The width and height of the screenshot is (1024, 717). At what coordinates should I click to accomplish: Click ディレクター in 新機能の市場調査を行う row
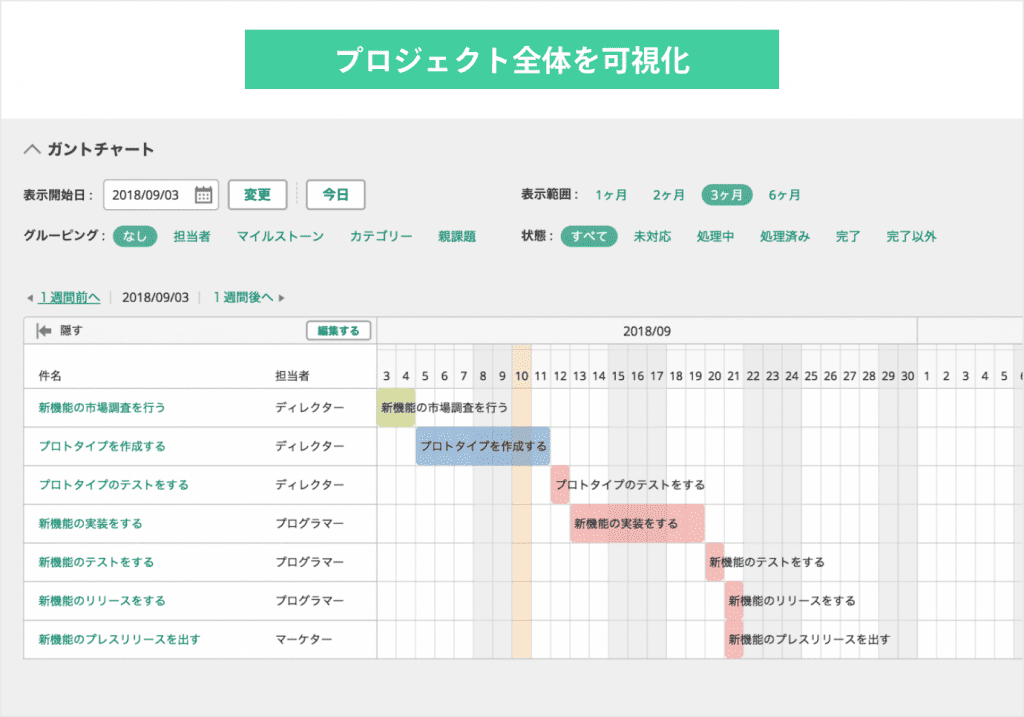310,407
